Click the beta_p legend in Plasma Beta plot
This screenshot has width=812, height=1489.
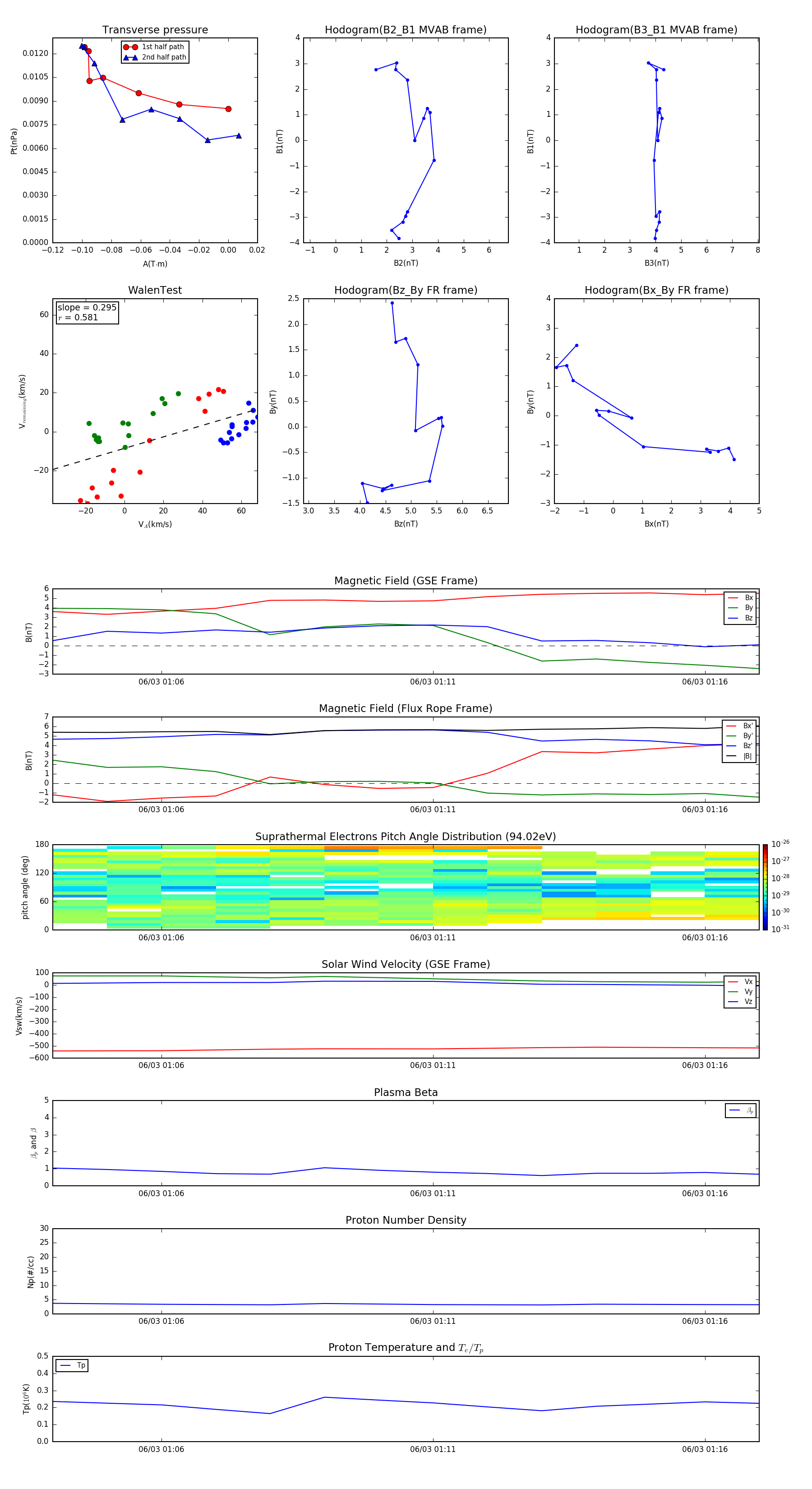(741, 1110)
